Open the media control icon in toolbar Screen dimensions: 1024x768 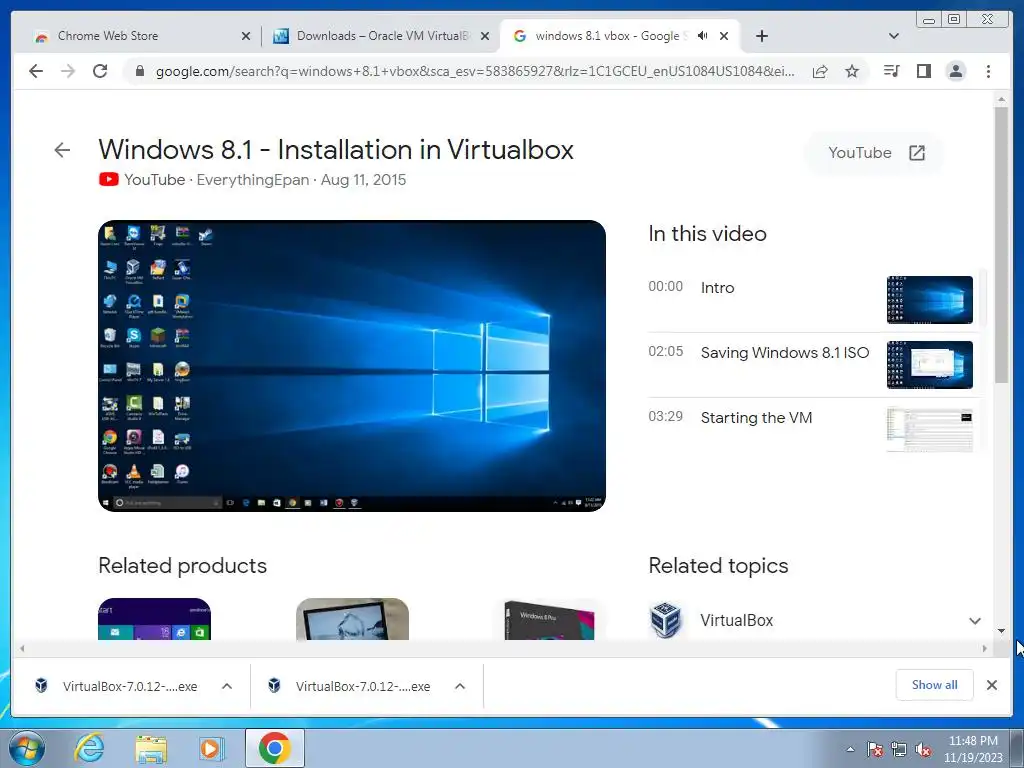click(891, 71)
